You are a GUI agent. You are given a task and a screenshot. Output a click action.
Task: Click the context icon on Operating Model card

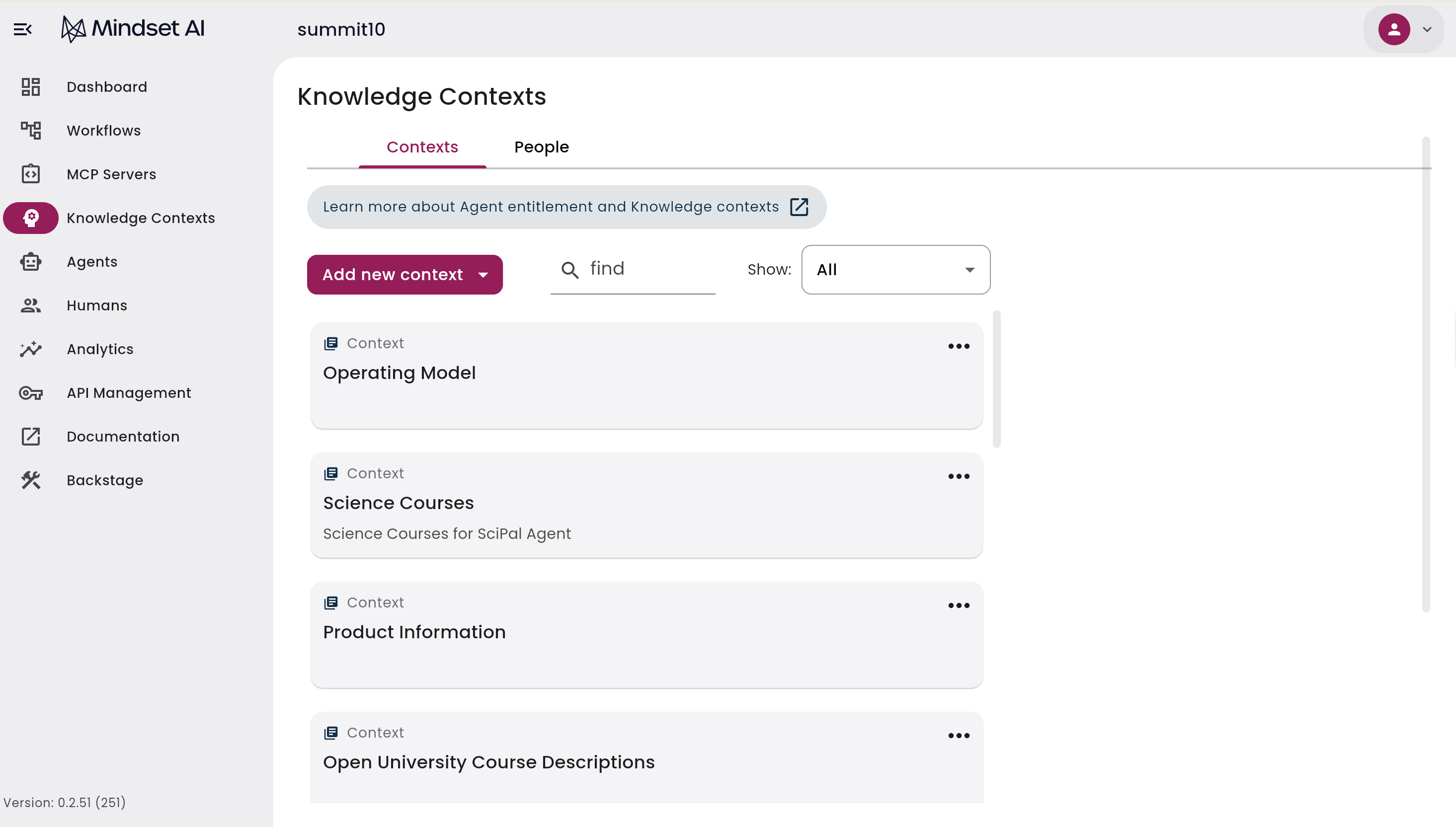tap(330, 344)
